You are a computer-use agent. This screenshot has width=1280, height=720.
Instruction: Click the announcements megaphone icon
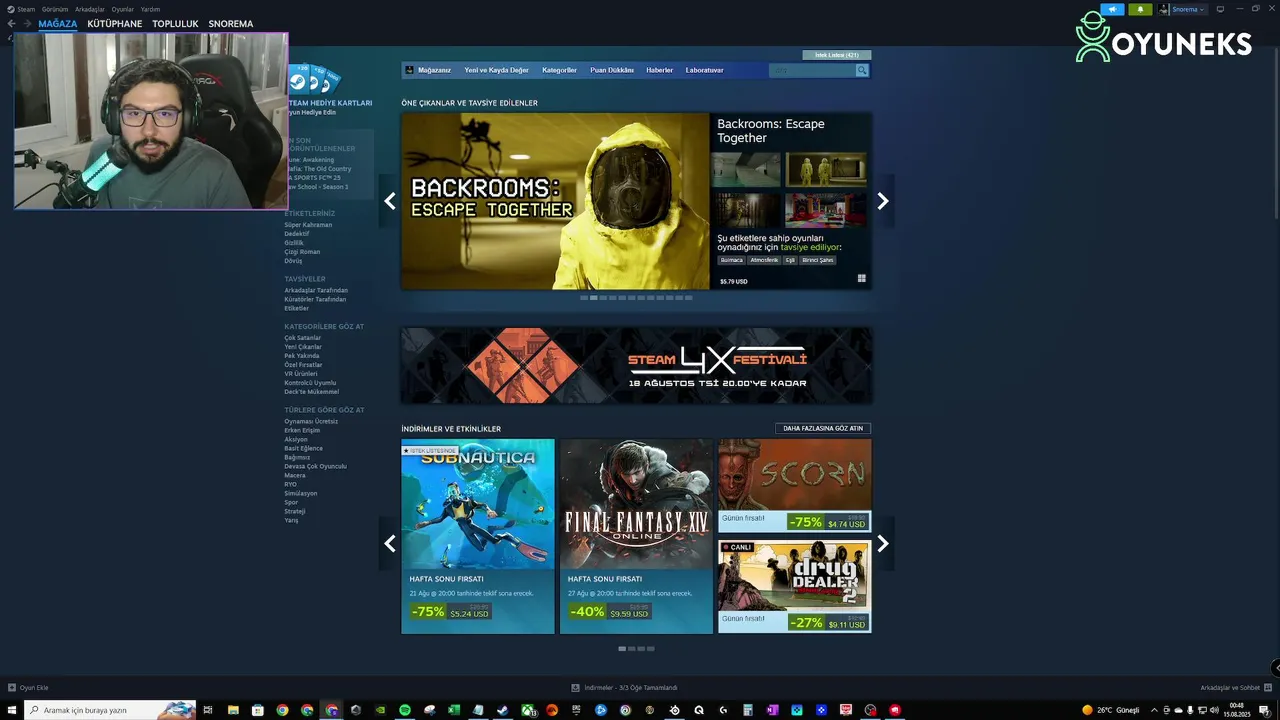[x=1112, y=9]
